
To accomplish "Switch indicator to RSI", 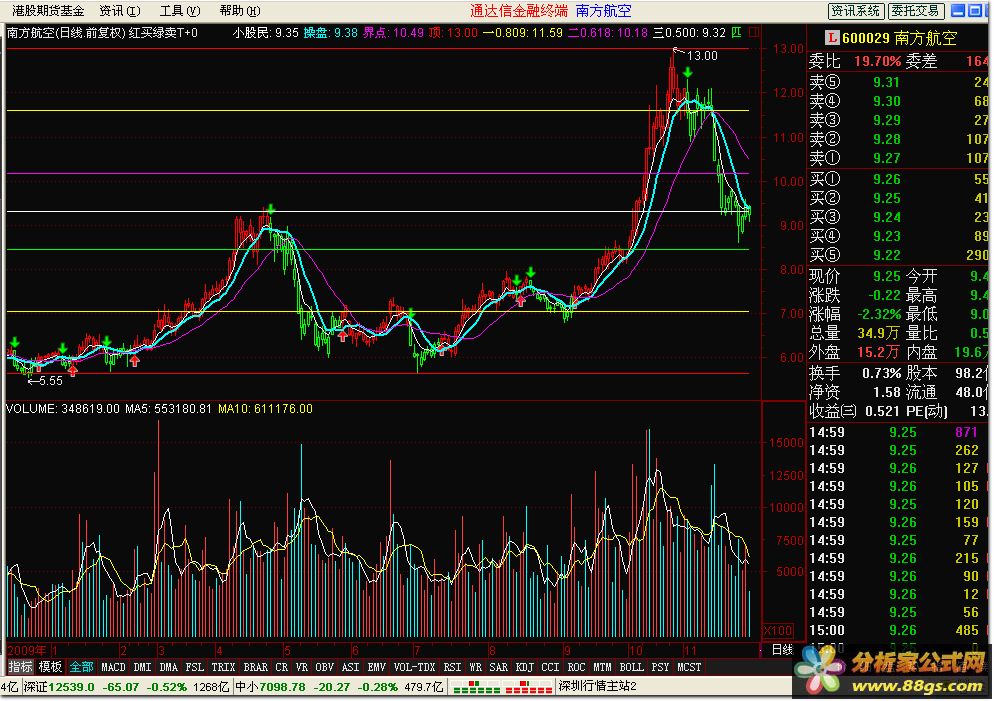I will (452, 667).
